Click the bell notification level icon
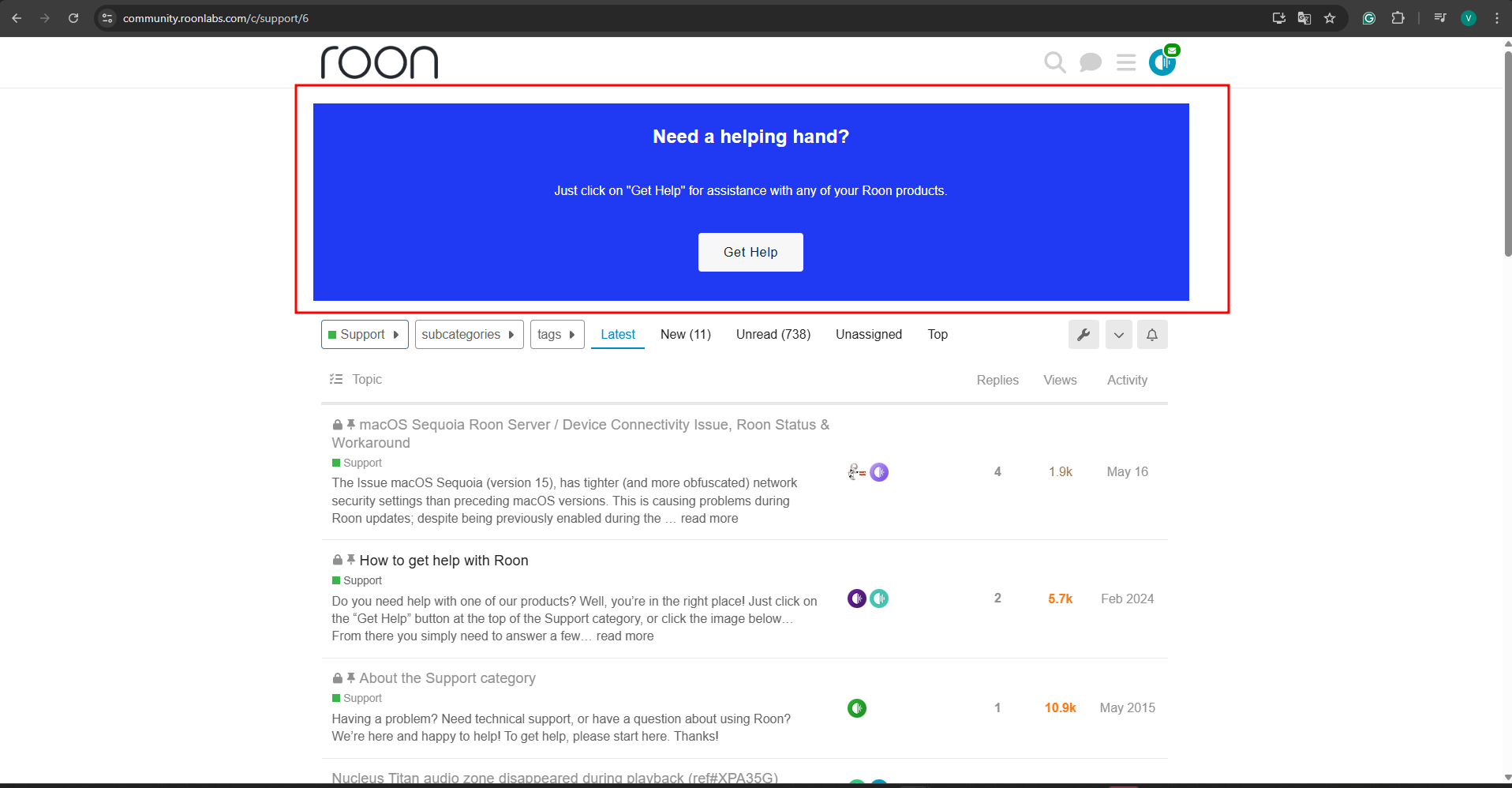 pyautogui.click(x=1152, y=335)
